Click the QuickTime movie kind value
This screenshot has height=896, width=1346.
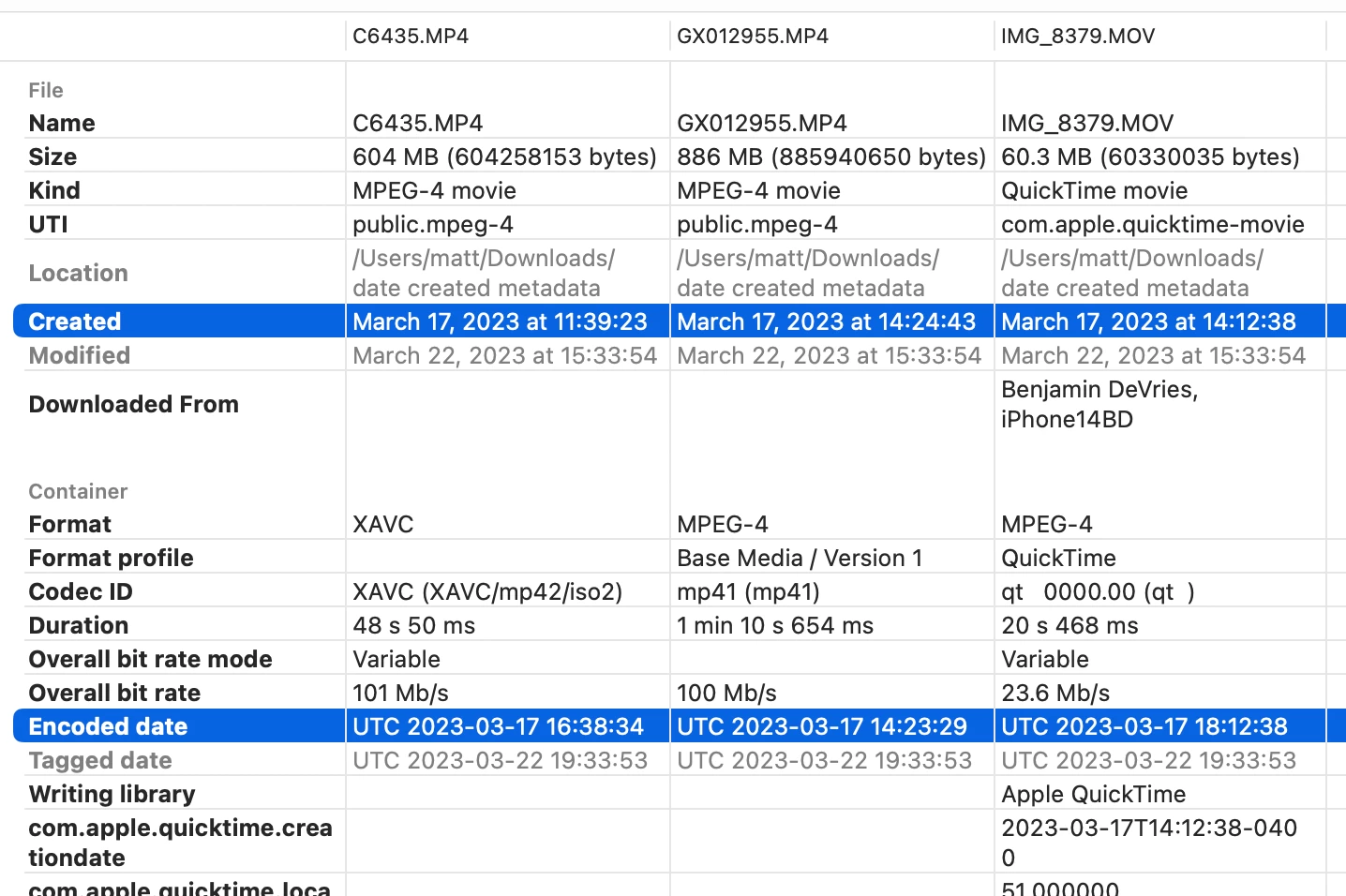pyautogui.click(x=1095, y=190)
